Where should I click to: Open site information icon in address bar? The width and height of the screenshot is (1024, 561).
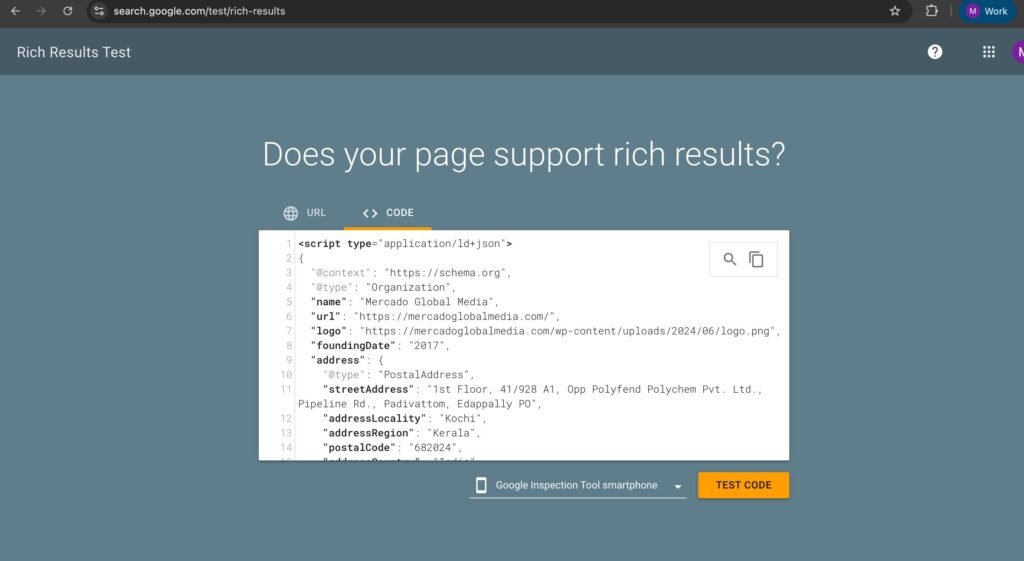coord(99,11)
